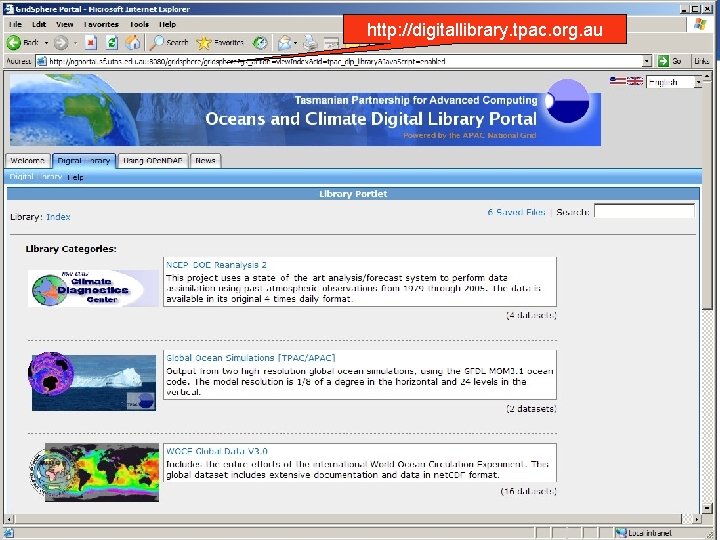Click the Library Index link
Viewport: 720px width, 540px height.
pyautogui.click(x=58, y=217)
